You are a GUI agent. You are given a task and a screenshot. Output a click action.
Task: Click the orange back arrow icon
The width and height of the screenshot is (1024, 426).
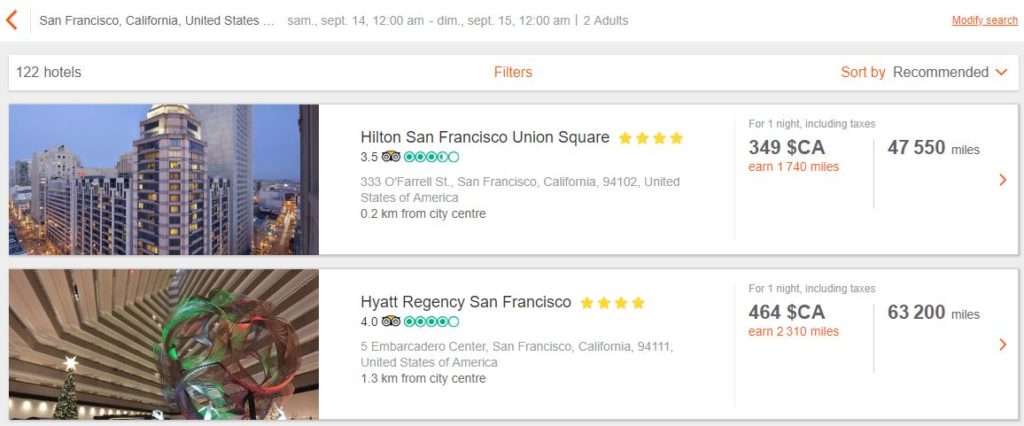(12, 20)
